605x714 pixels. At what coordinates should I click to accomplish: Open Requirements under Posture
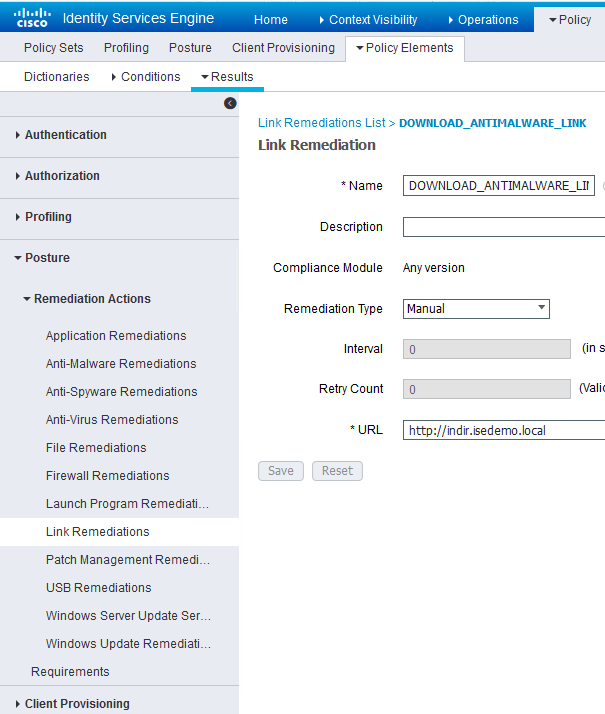(x=70, y=672)
